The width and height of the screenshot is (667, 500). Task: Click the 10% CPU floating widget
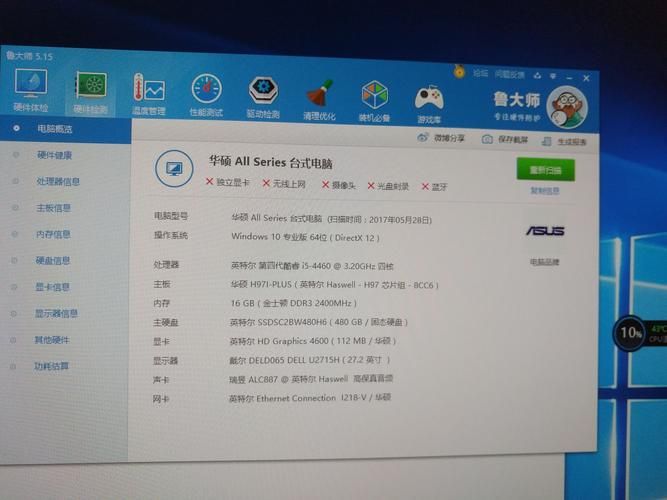630,333
